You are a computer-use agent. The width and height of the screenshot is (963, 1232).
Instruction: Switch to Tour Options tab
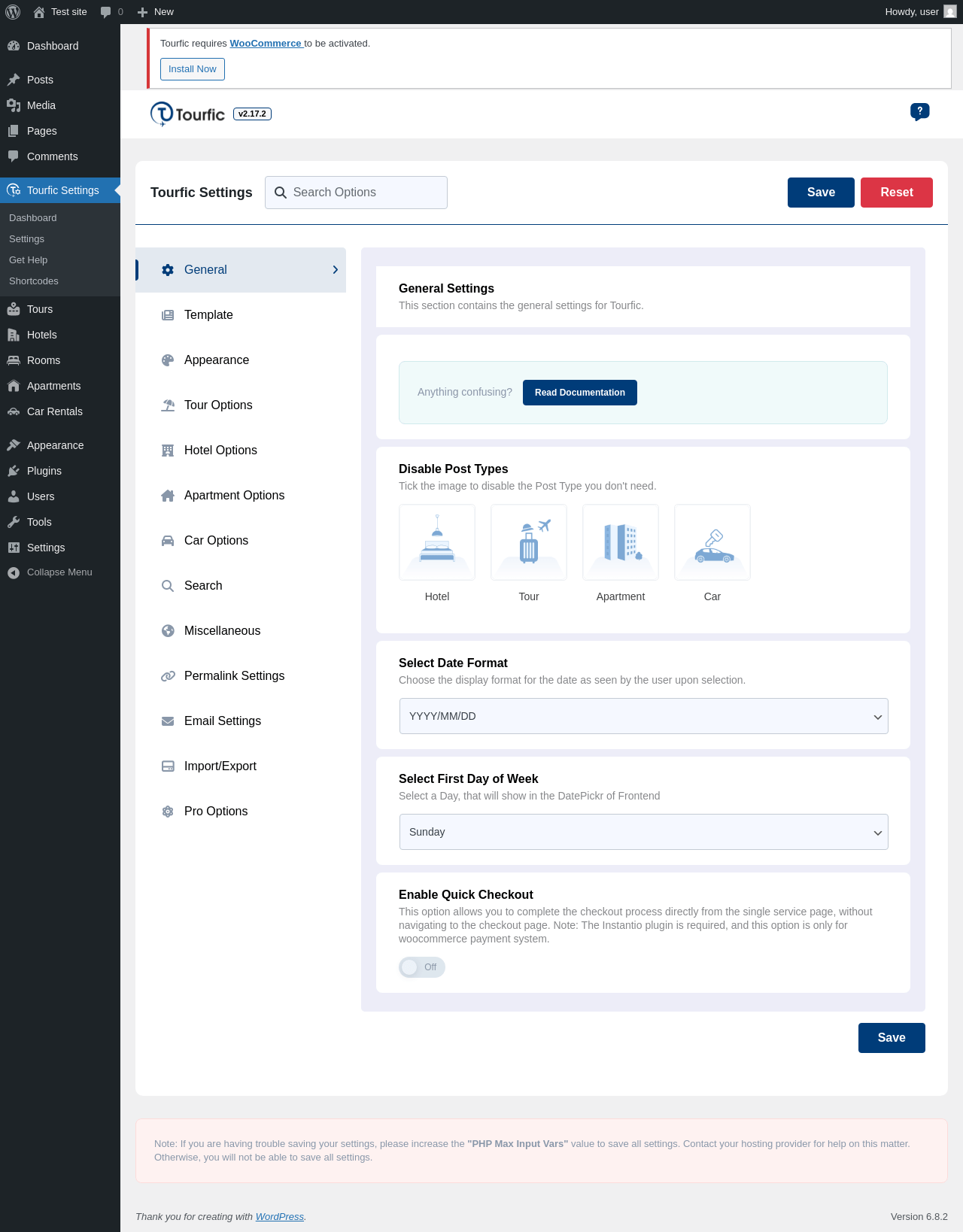[x=241, y=405]
